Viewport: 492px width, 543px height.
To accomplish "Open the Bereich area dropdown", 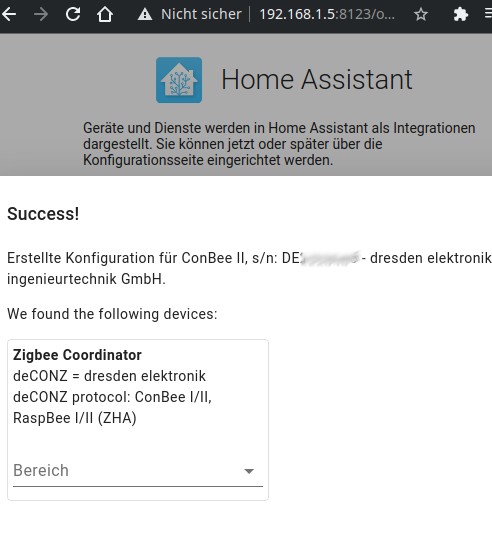I will pyautogui.click(x=138, y=471).
